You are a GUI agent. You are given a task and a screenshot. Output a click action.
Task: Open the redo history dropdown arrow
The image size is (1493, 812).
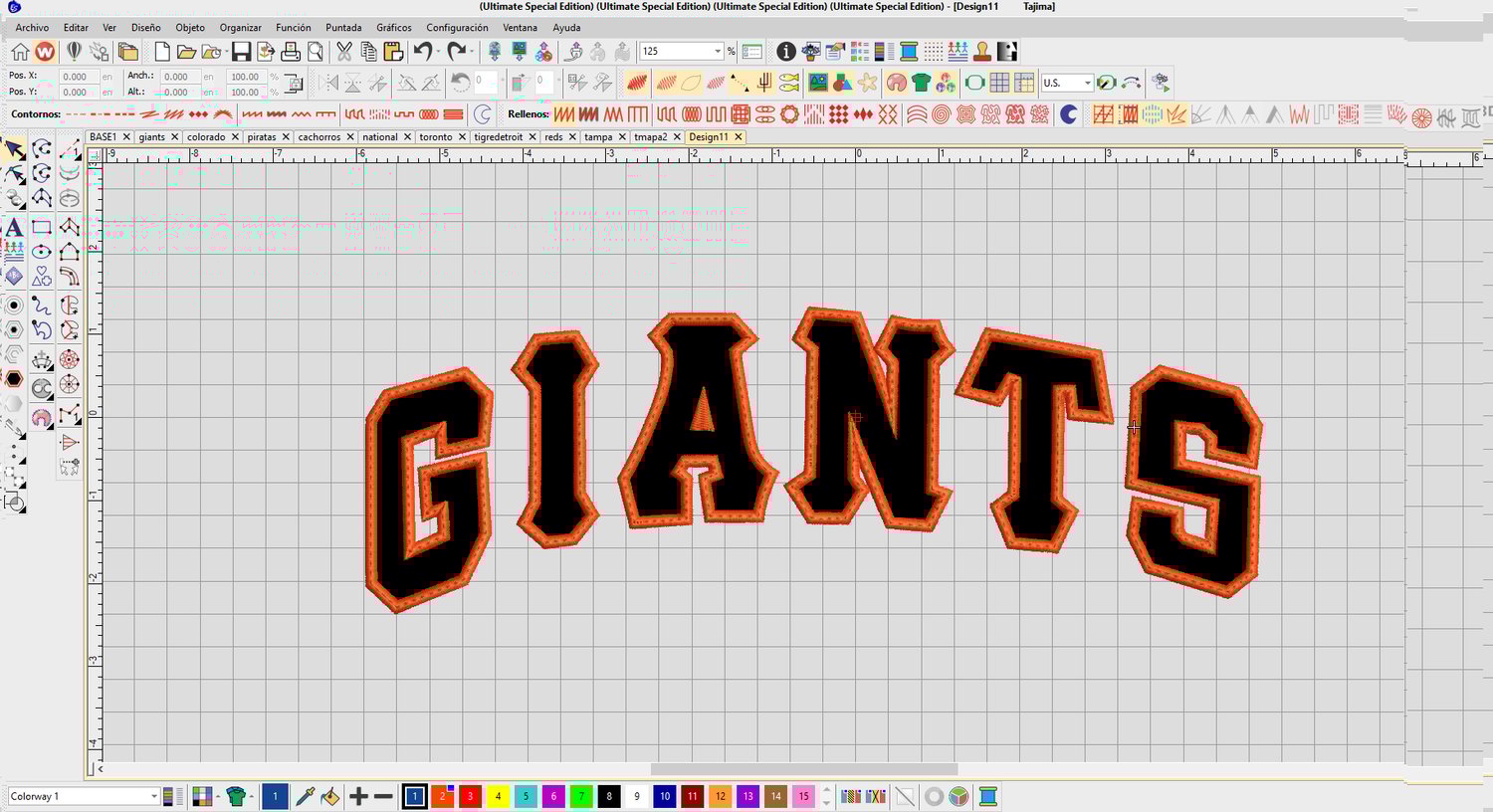click(x=471, y=52)
